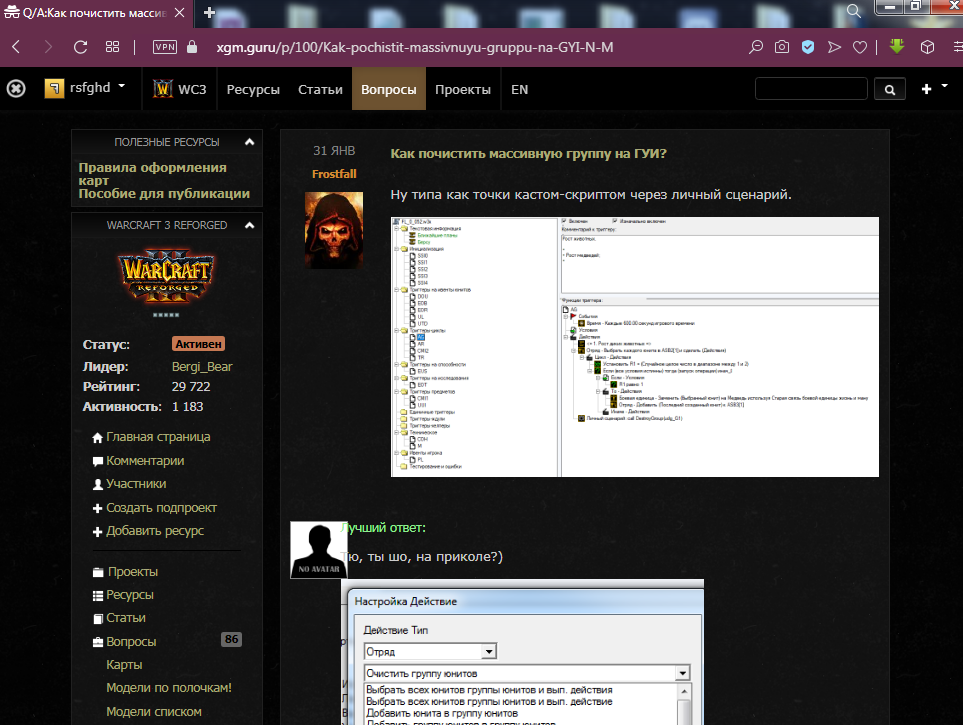Open sidebar Проекты folder
This screenshot has width=963, height=725.
[x=125, y=572]
